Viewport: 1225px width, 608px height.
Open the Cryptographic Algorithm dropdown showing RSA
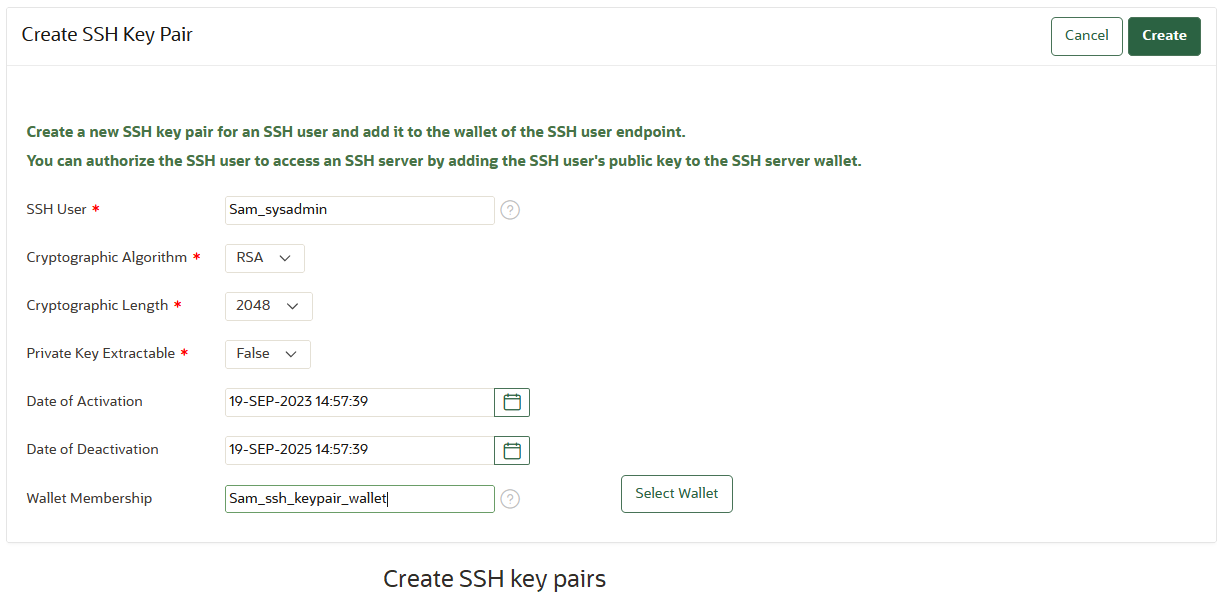(264, 258)
